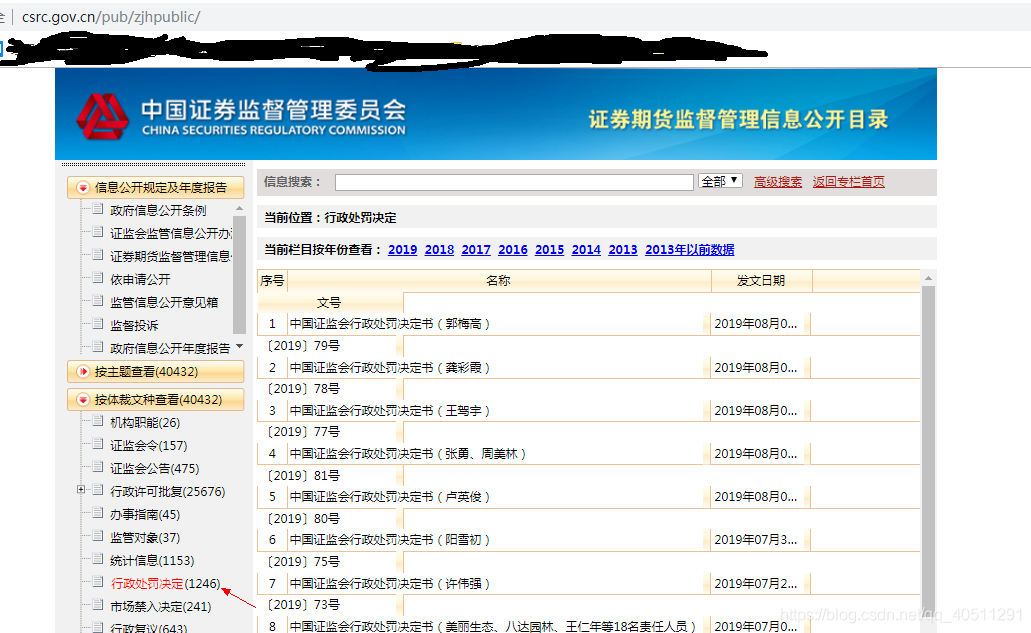Open 监督投诉 tree item
The image size is (1031, 633).
point(134,325)
